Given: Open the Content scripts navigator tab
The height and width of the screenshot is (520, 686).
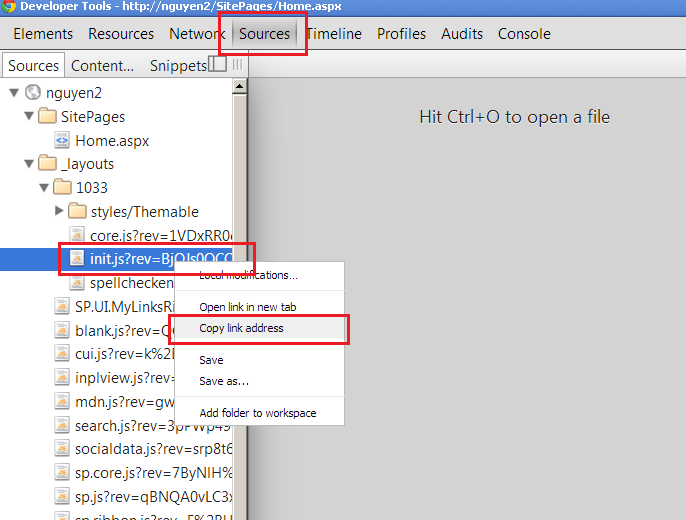Looking at the screenshot, I should 103,66.
